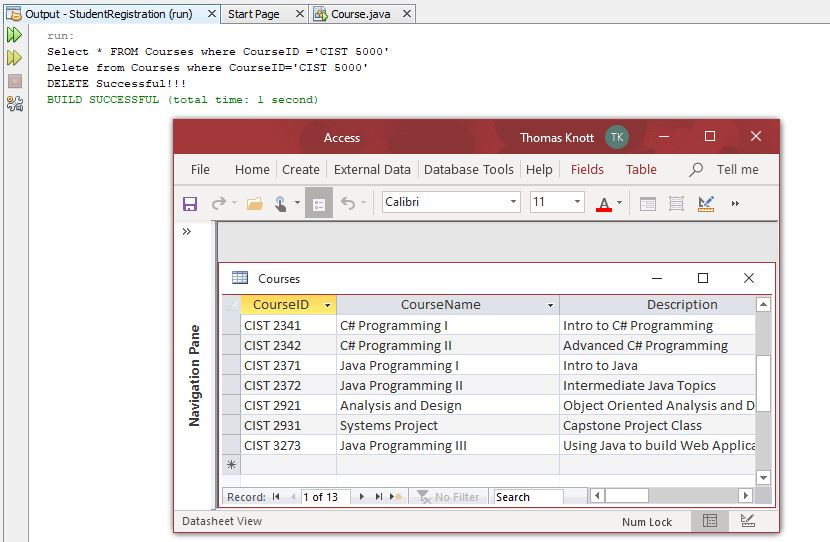Viewport: 830px width, 542px height.
Task: Open the Redo dropdown arrow
Action: coord(234,202)
